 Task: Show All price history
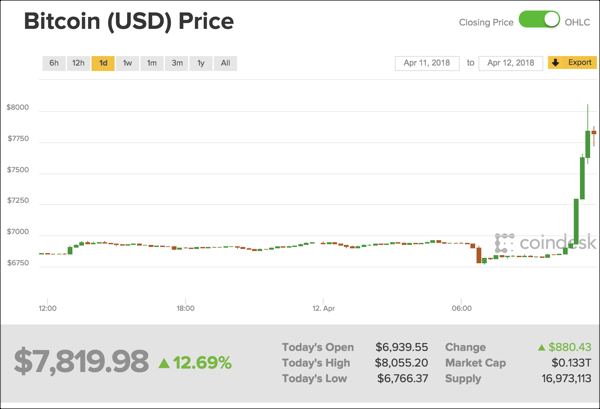(225, 63)
